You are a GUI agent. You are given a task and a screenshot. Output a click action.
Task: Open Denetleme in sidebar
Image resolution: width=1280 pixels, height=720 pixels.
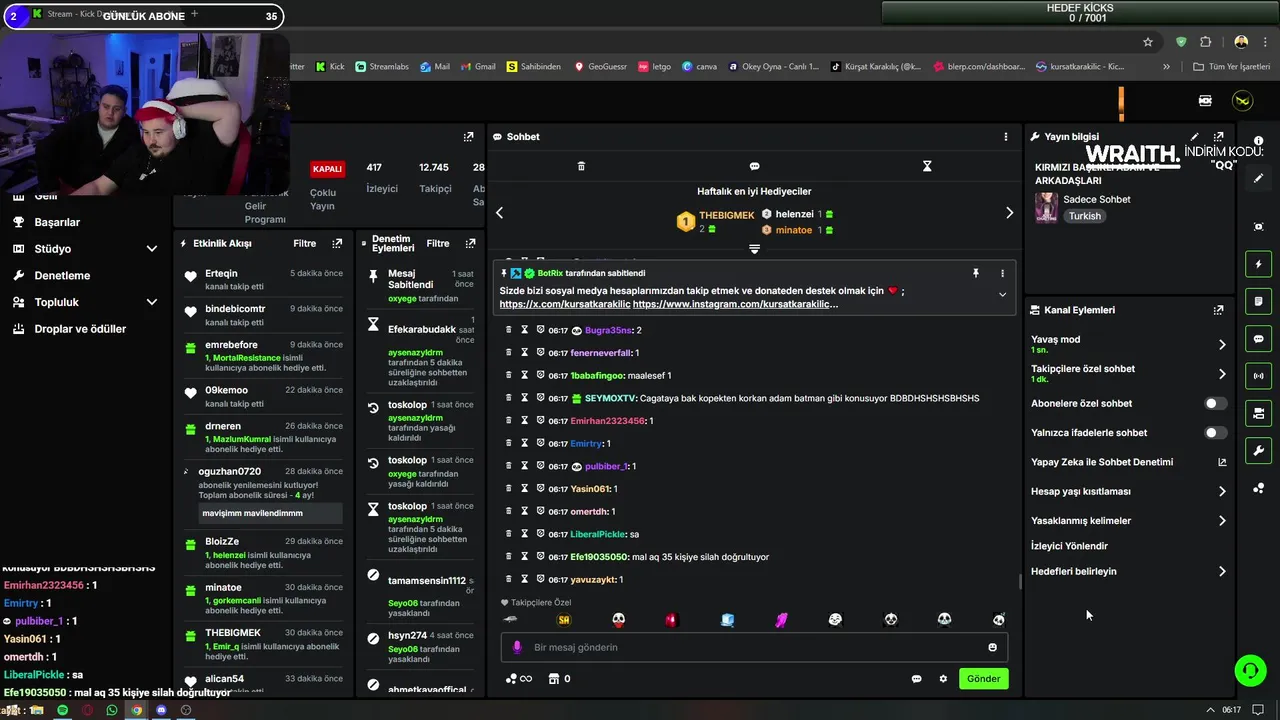(x=62, y=275)
